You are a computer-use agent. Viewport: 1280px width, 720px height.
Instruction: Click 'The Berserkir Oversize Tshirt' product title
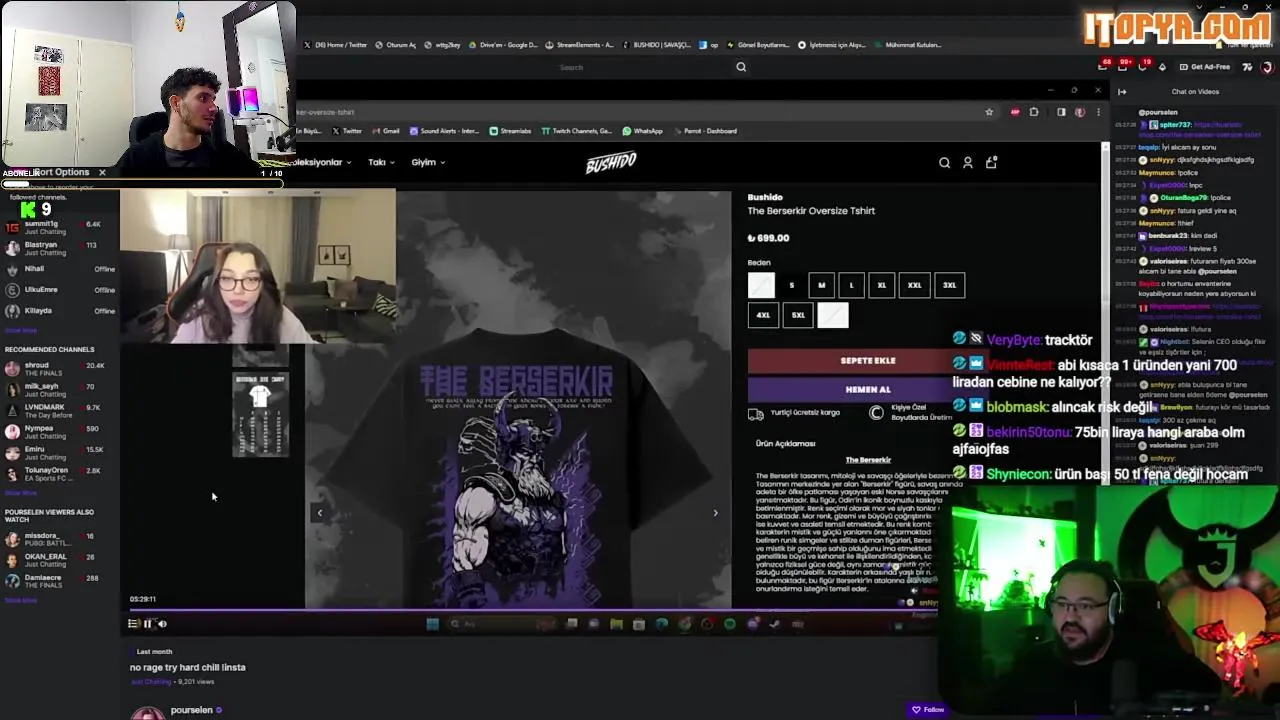click(x=811, y=211)
